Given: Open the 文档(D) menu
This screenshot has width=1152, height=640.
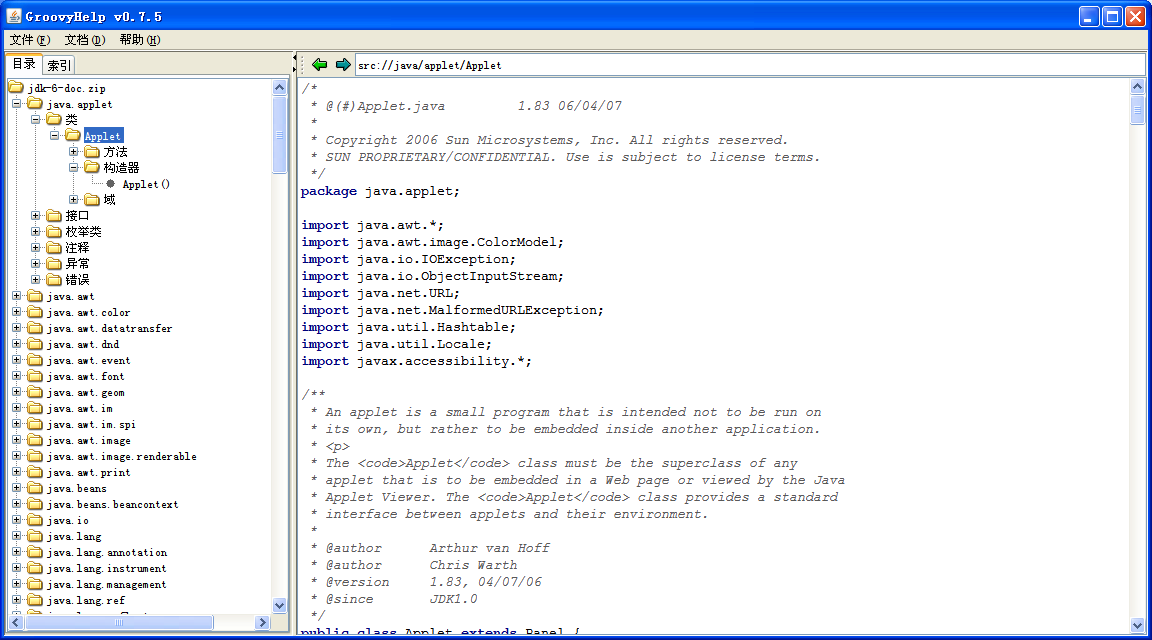Looking at the screenshot, I should pos(84,40).
